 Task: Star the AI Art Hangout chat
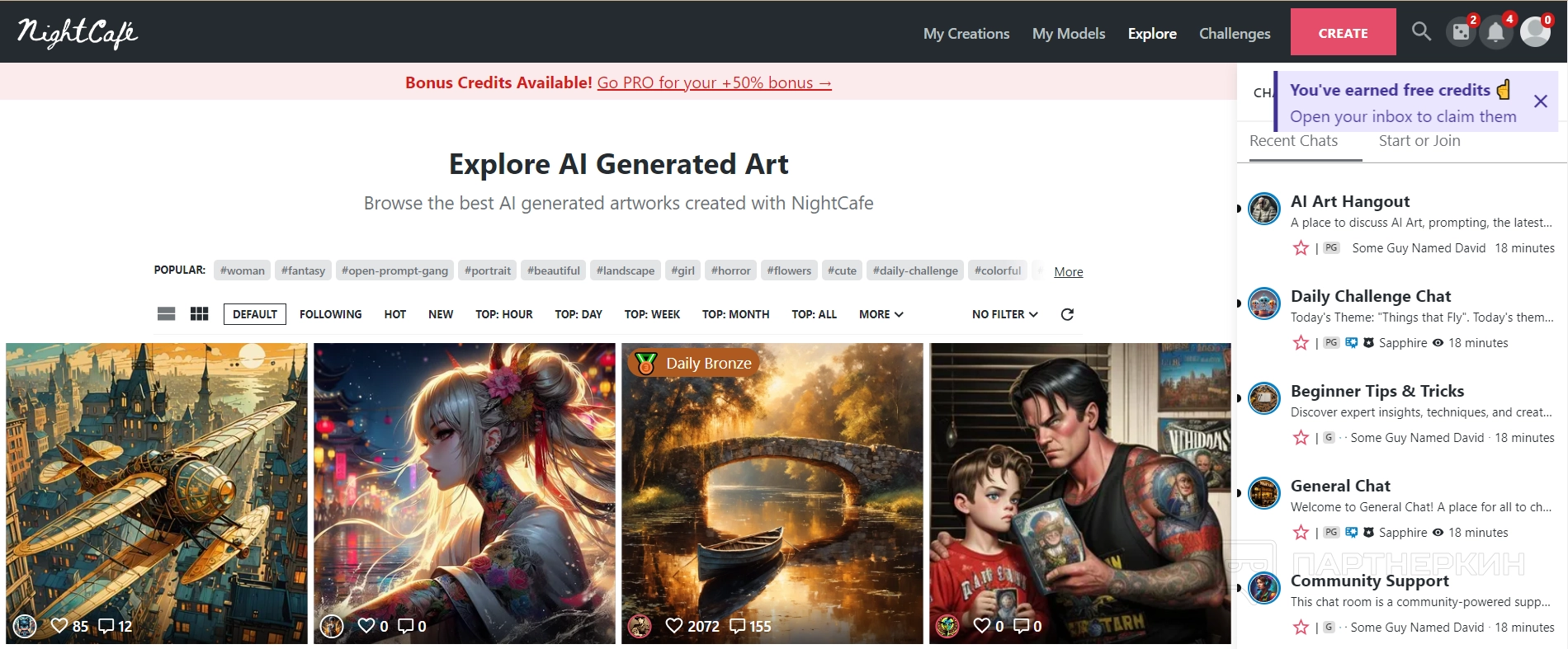tap(1301, 248)
